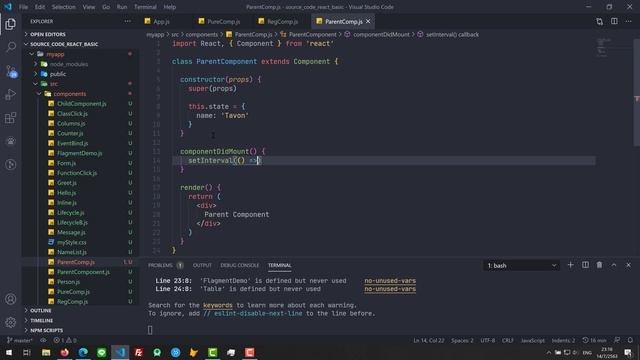The image size is (640, 360).
Task: Open notifications bell in status bar
Action: click(630, 340)
